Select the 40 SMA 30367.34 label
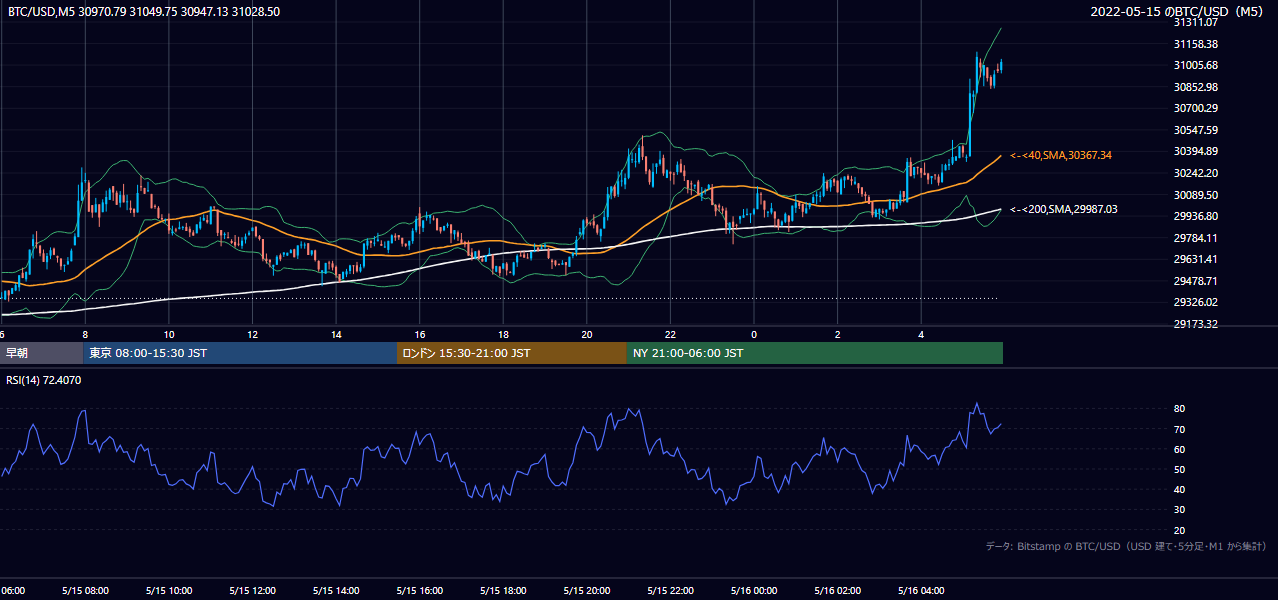 (1061, 155)
